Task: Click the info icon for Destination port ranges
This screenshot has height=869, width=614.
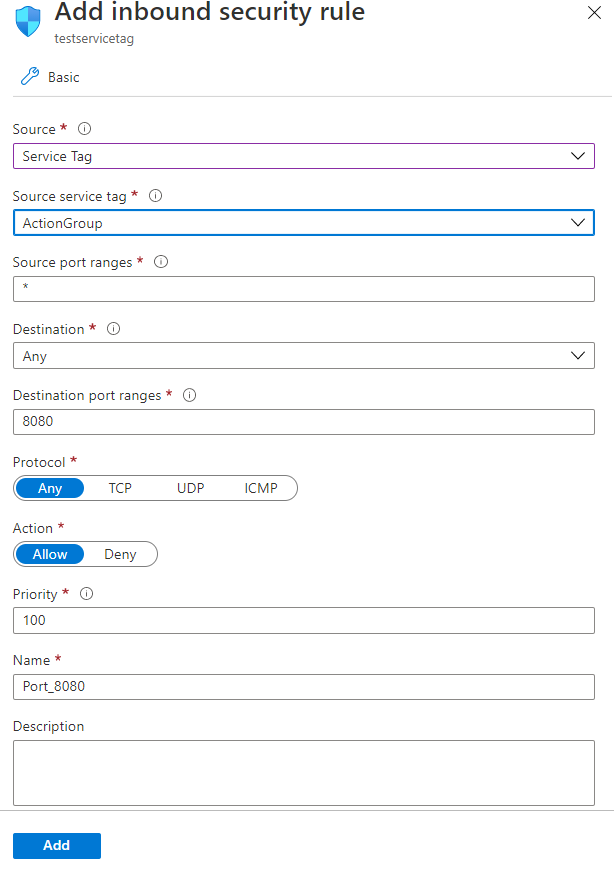Action: tap(189, 395)
